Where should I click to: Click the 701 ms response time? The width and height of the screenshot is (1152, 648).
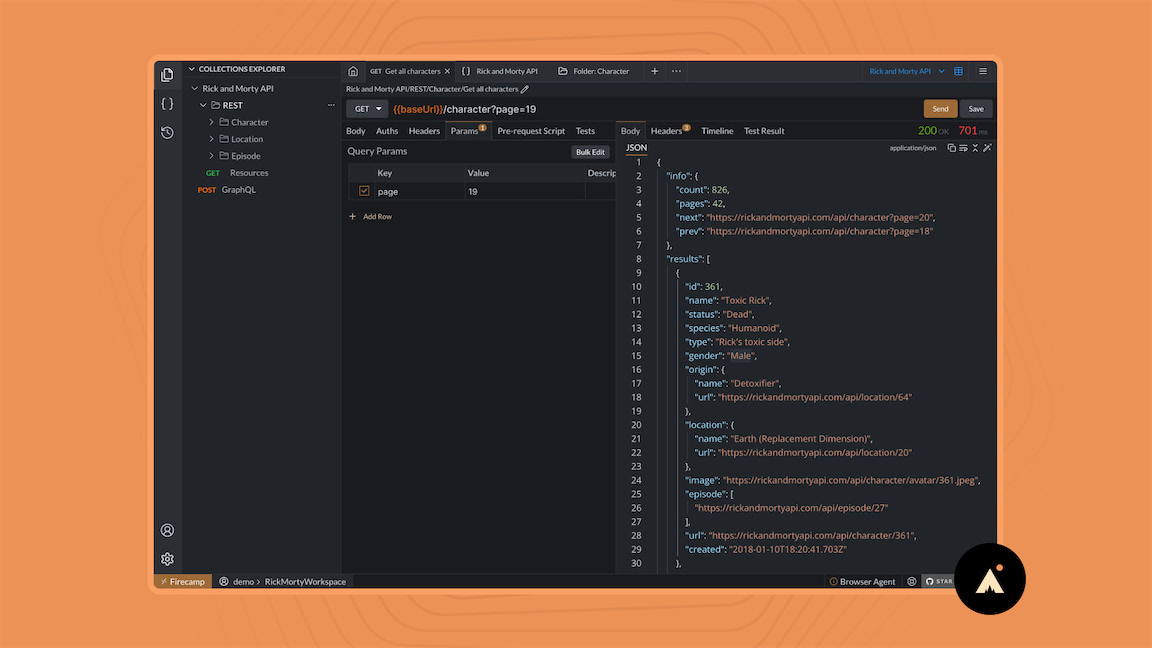(x=973, y=131)
